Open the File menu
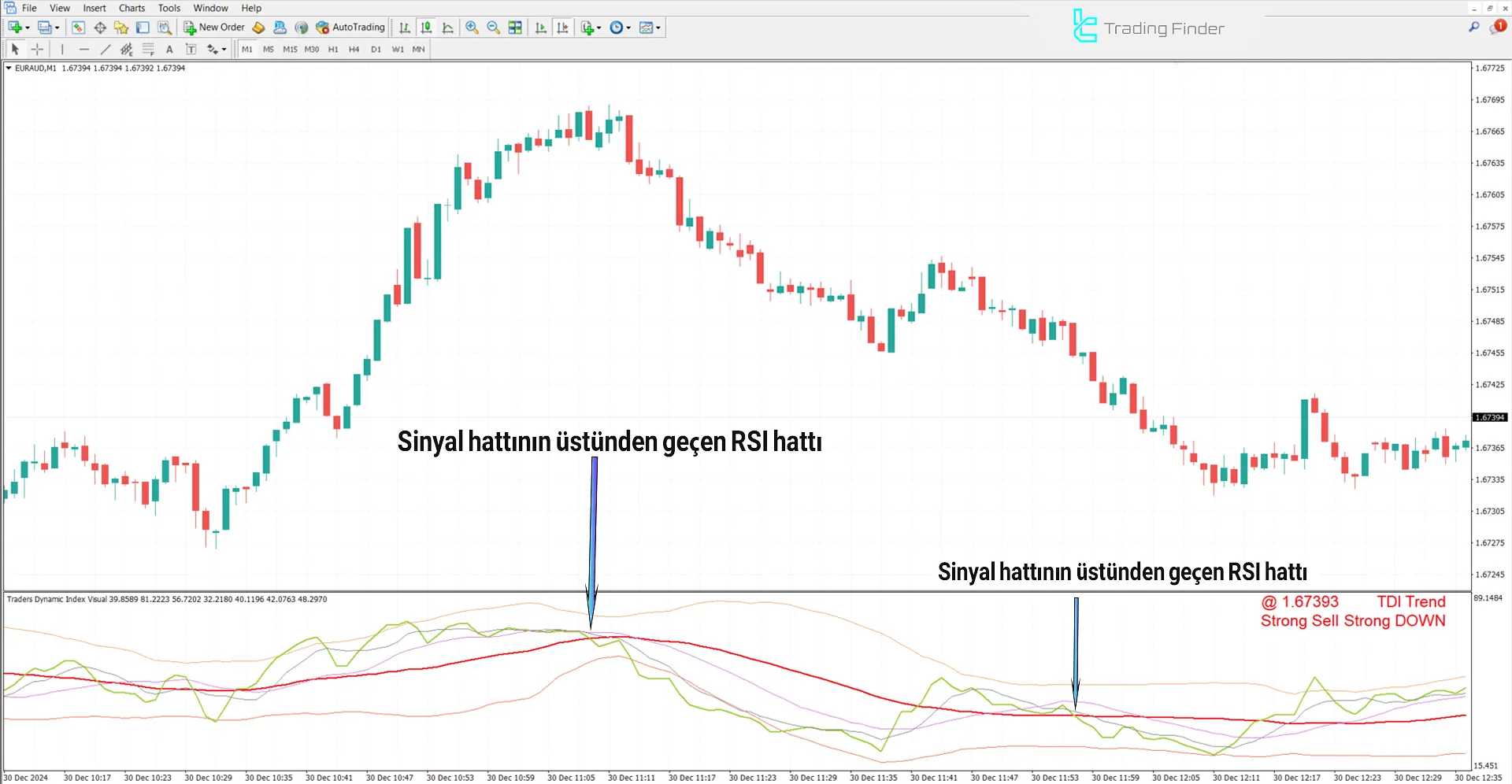Image resolution: width=1512 pixels, height=784 pixels. tap(29, 8)
